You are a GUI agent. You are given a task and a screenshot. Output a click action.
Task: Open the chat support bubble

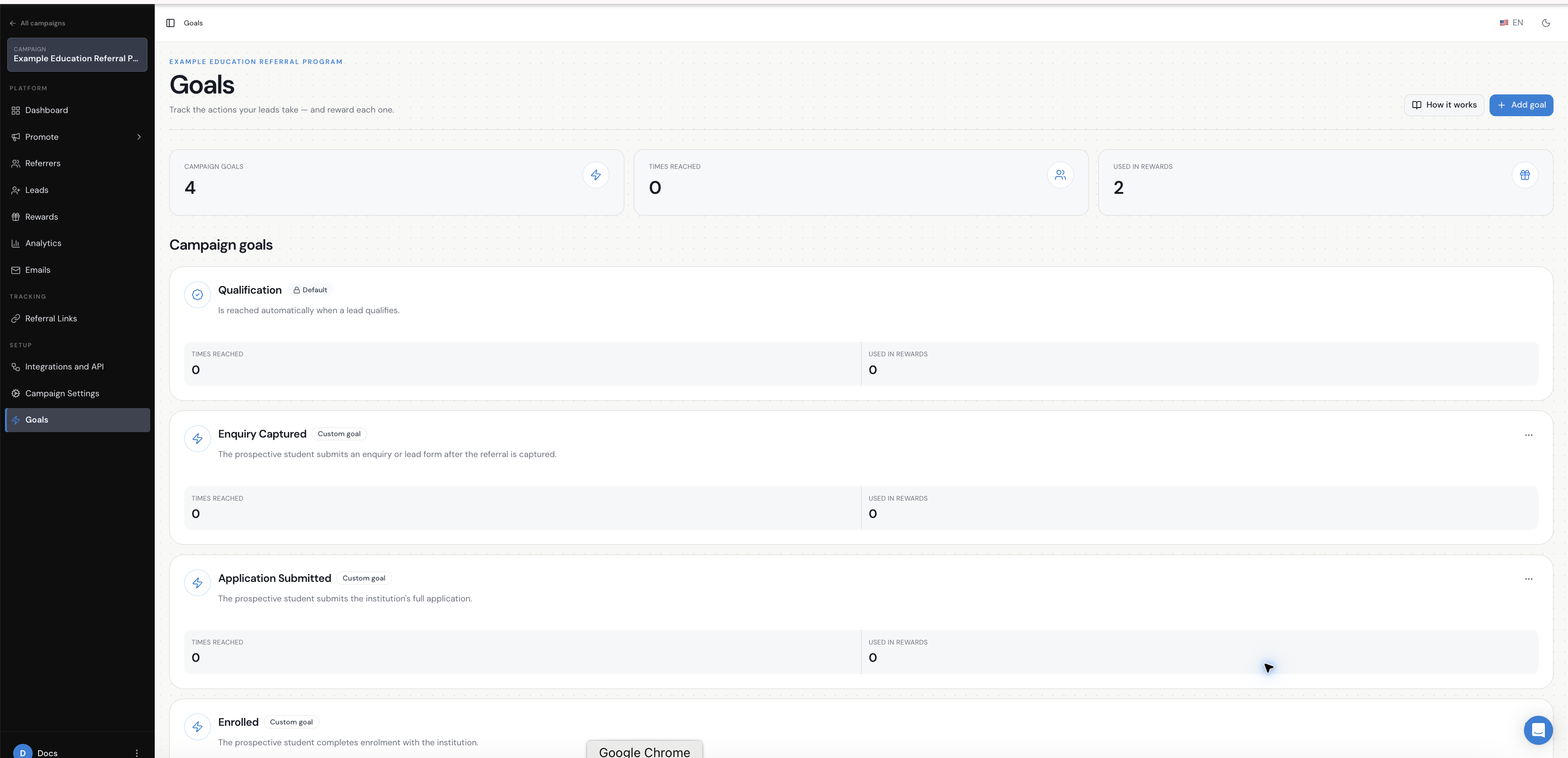point(1538,730)
